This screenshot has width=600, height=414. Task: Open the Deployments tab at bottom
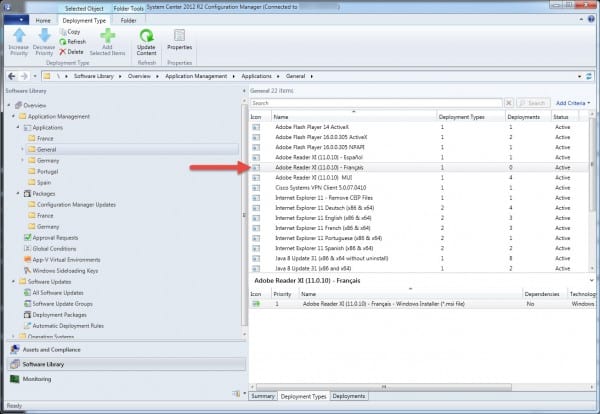(348, 396)
